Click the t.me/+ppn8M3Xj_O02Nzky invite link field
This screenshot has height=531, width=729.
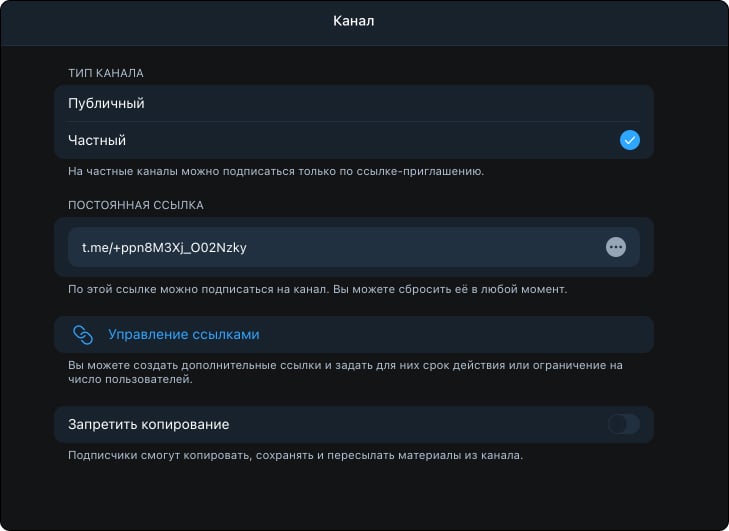pyautogui.click(x=354, y=247)
